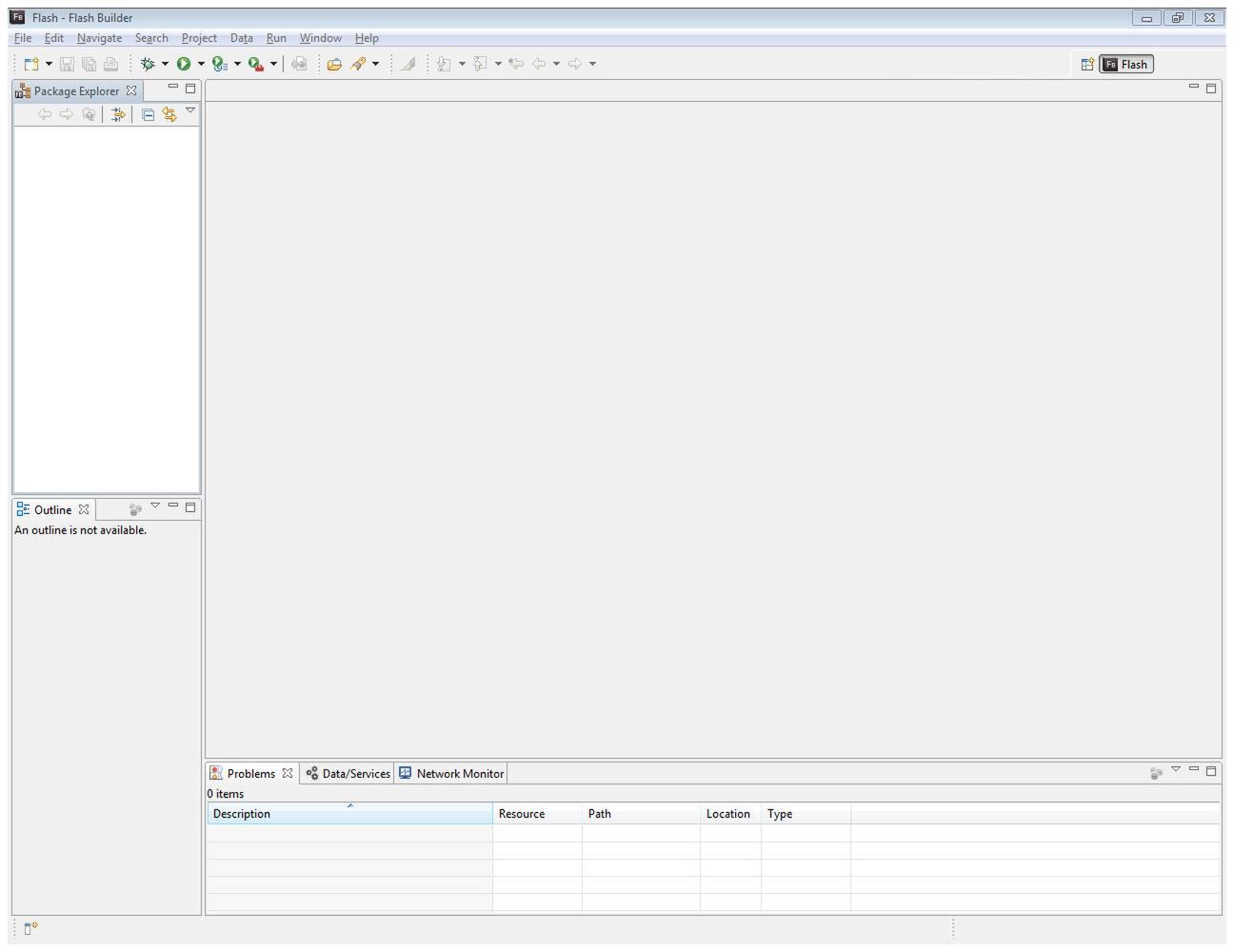Minimize the Package Explorer panel

coord(173,88)
